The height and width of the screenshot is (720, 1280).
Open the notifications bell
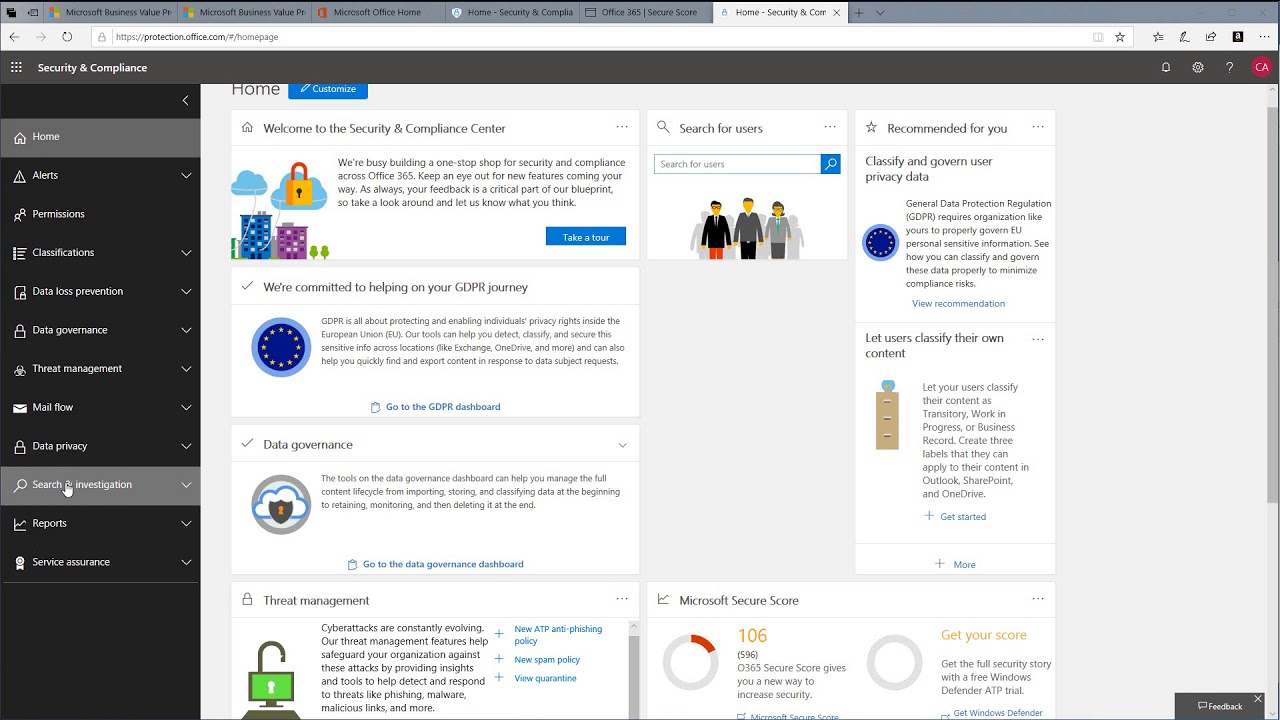click(x=1166, y=67)
